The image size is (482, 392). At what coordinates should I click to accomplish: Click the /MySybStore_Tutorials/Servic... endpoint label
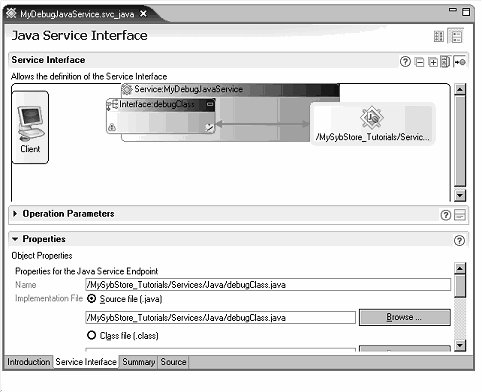tap(372, 137)
